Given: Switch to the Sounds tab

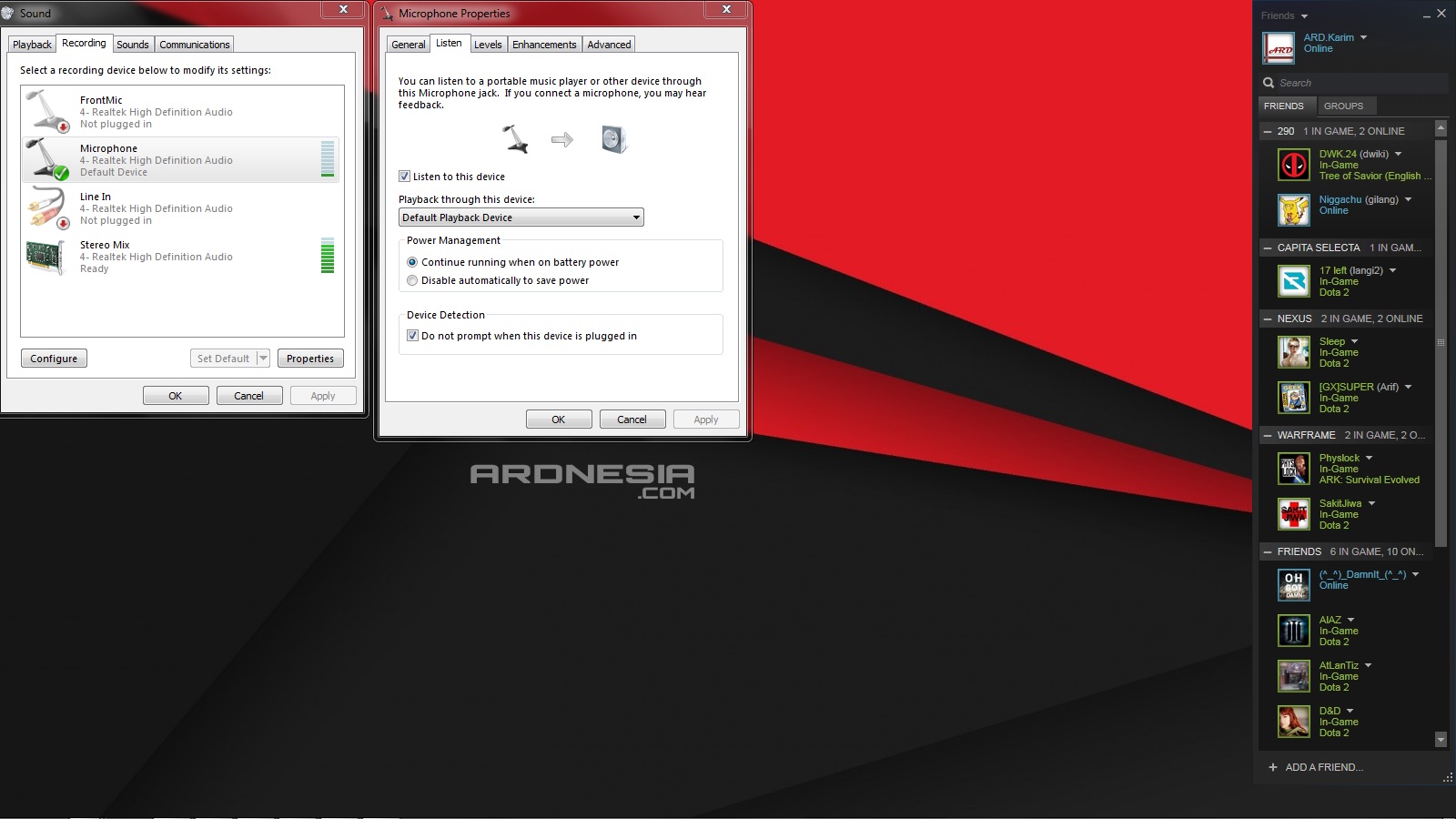Looking at the screenshot, I should [x=132, y=45].
